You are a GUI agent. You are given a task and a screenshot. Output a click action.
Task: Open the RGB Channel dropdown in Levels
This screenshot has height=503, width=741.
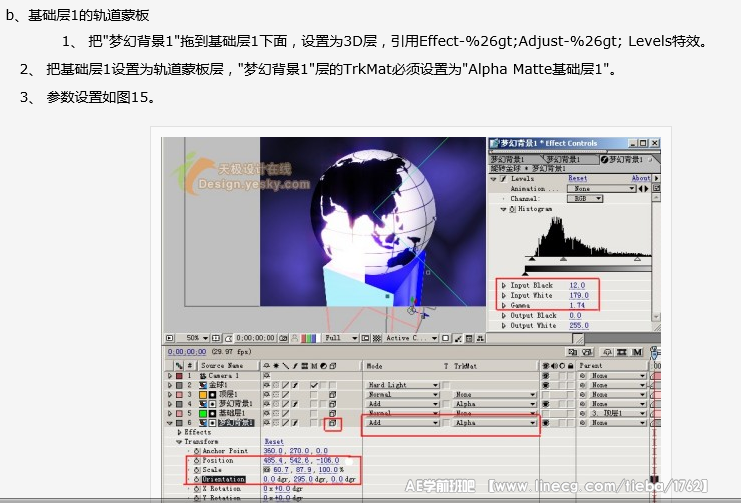coord(585,199)
